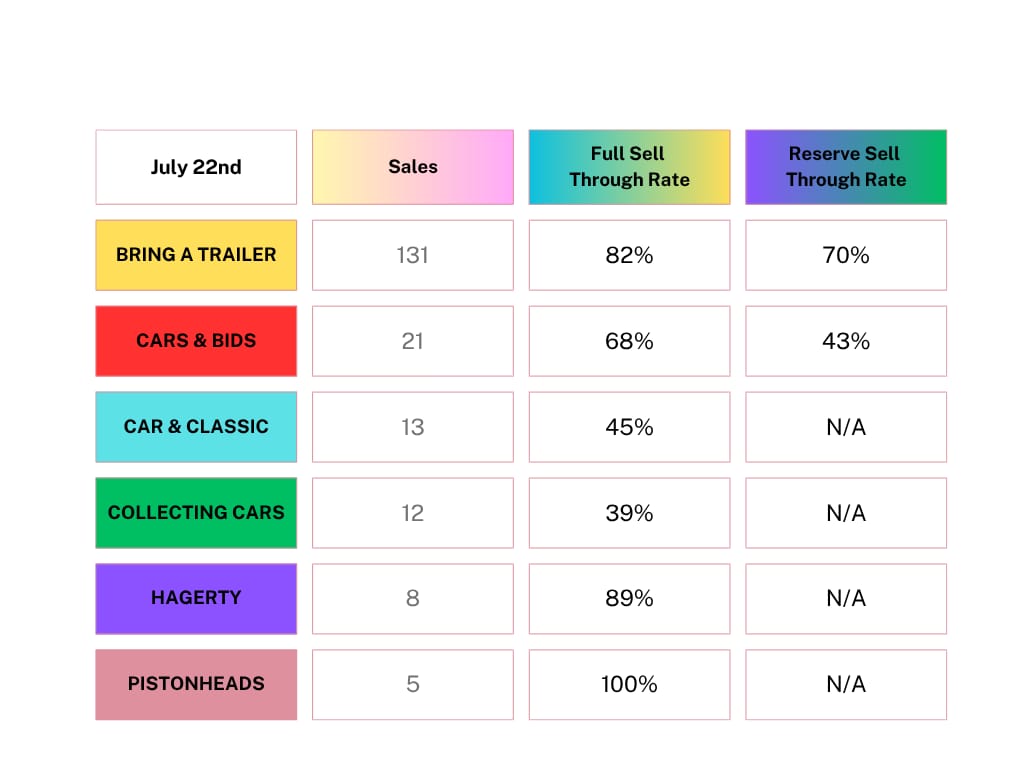Screen dimensions: 1024x768
Task: Click the Full Sell Through Rate header
Action: [x=630, y=167]
